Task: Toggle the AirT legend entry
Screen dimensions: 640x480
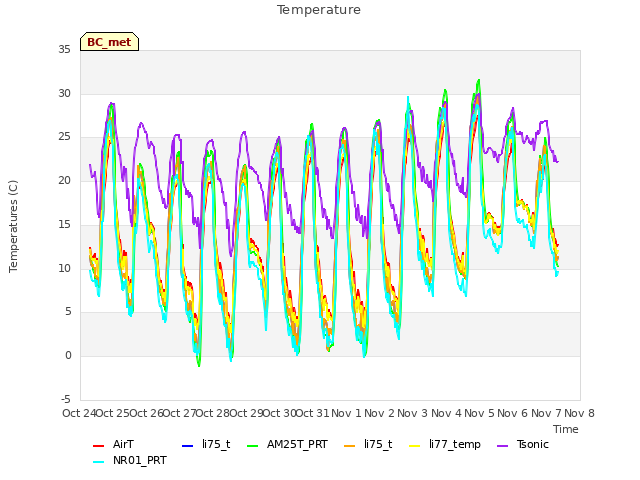Action: (x=113, y=444)
